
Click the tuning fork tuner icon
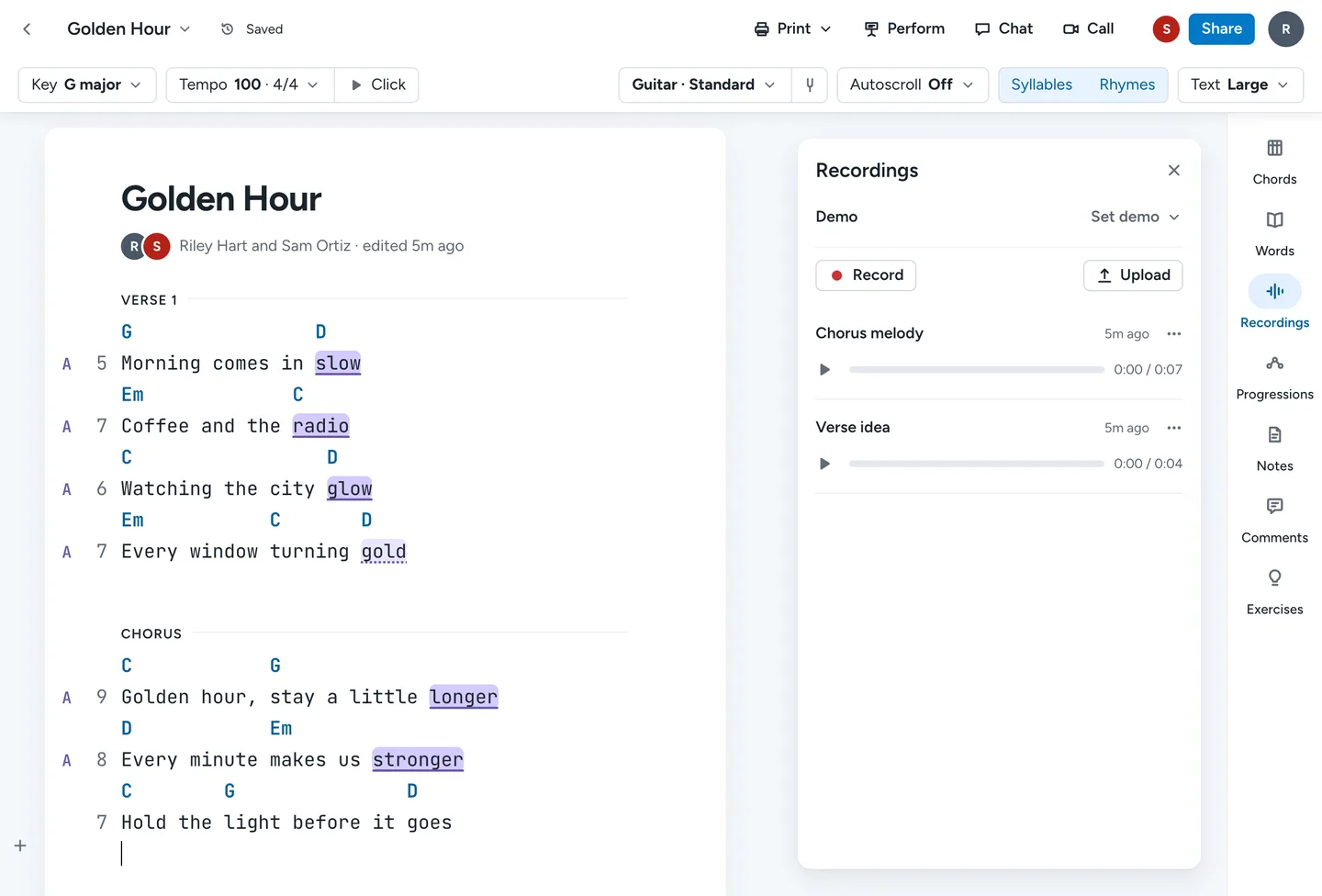coord(810,84)
